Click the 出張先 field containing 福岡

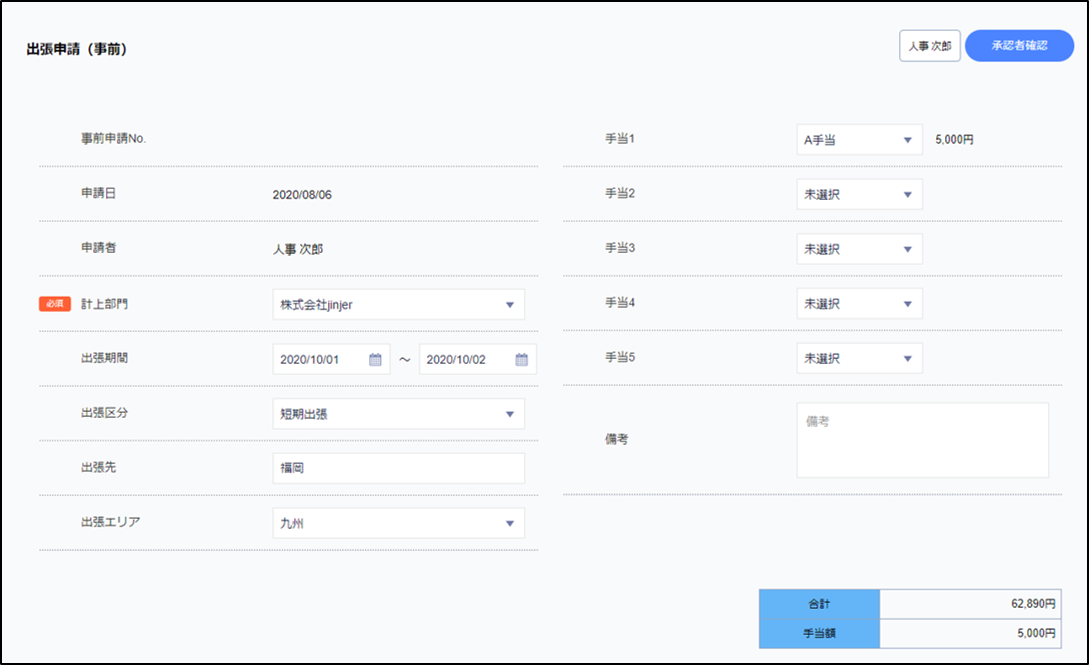(x=398, y=468)
